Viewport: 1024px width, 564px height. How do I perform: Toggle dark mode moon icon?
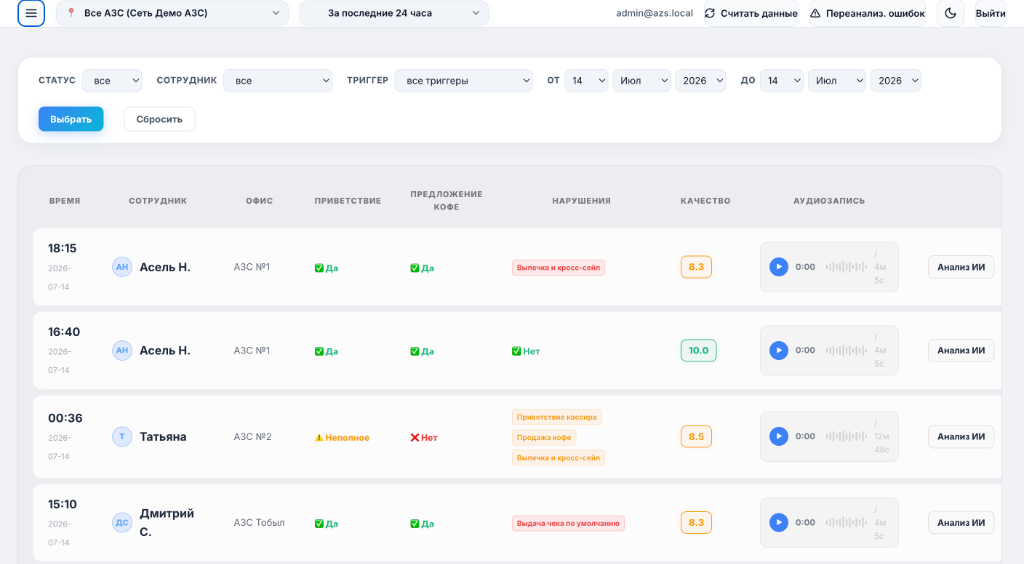[950, 13]
